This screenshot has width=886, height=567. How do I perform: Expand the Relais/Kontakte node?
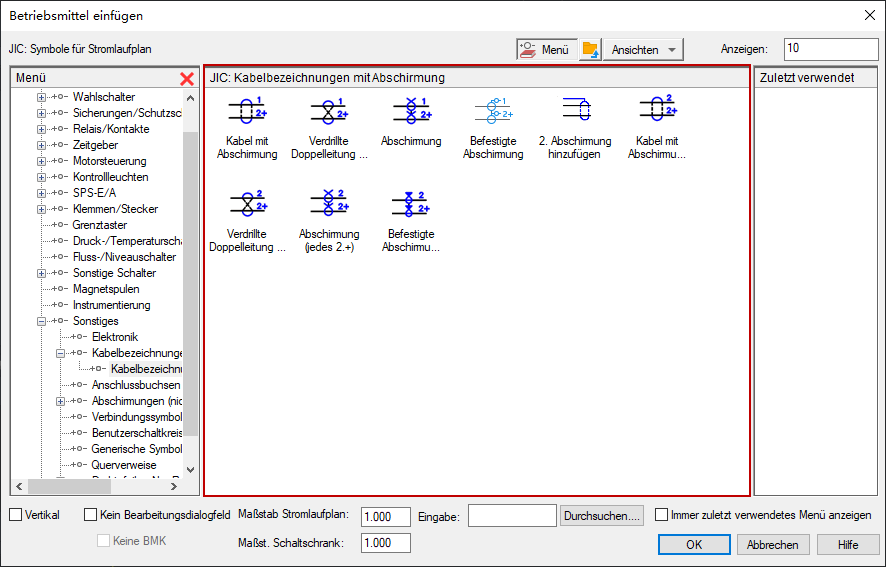(41, 129)
